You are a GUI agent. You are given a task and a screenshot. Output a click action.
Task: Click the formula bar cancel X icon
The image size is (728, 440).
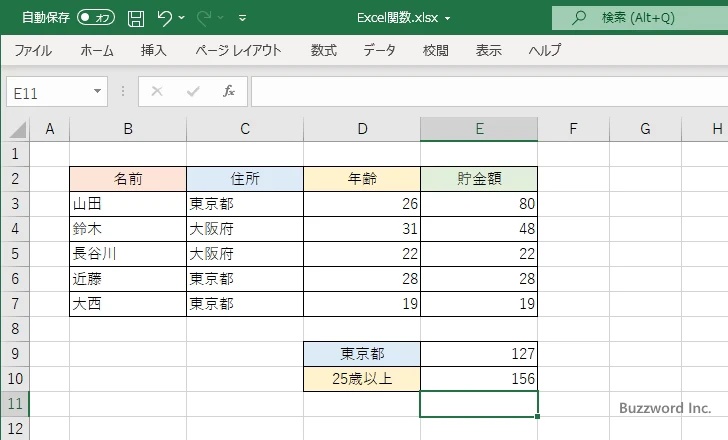157,91
